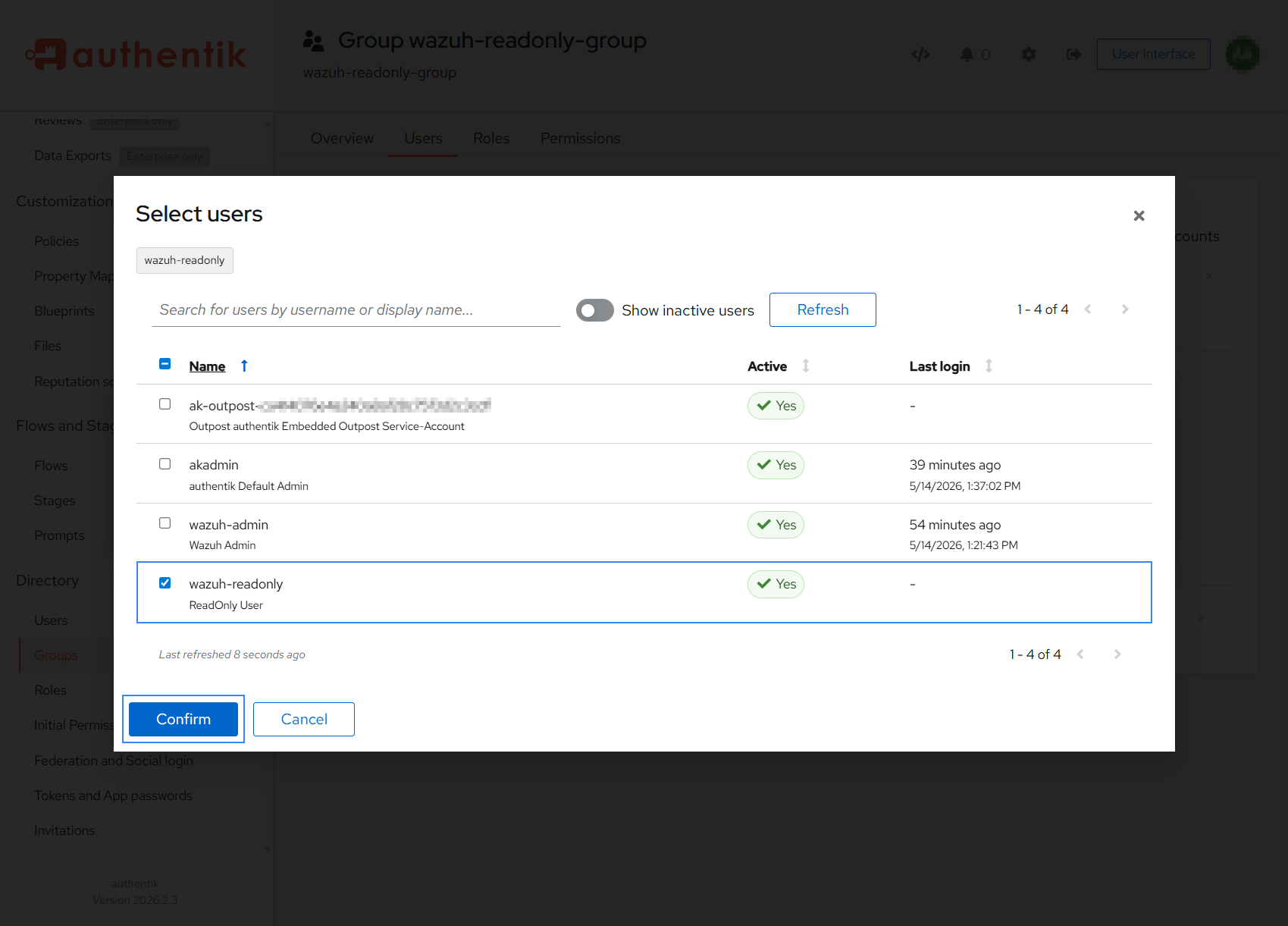Image resolution: width=1288 pixels, height=926 pixels.
Task: Focus the user search field
Action: [x=356, y=309]
